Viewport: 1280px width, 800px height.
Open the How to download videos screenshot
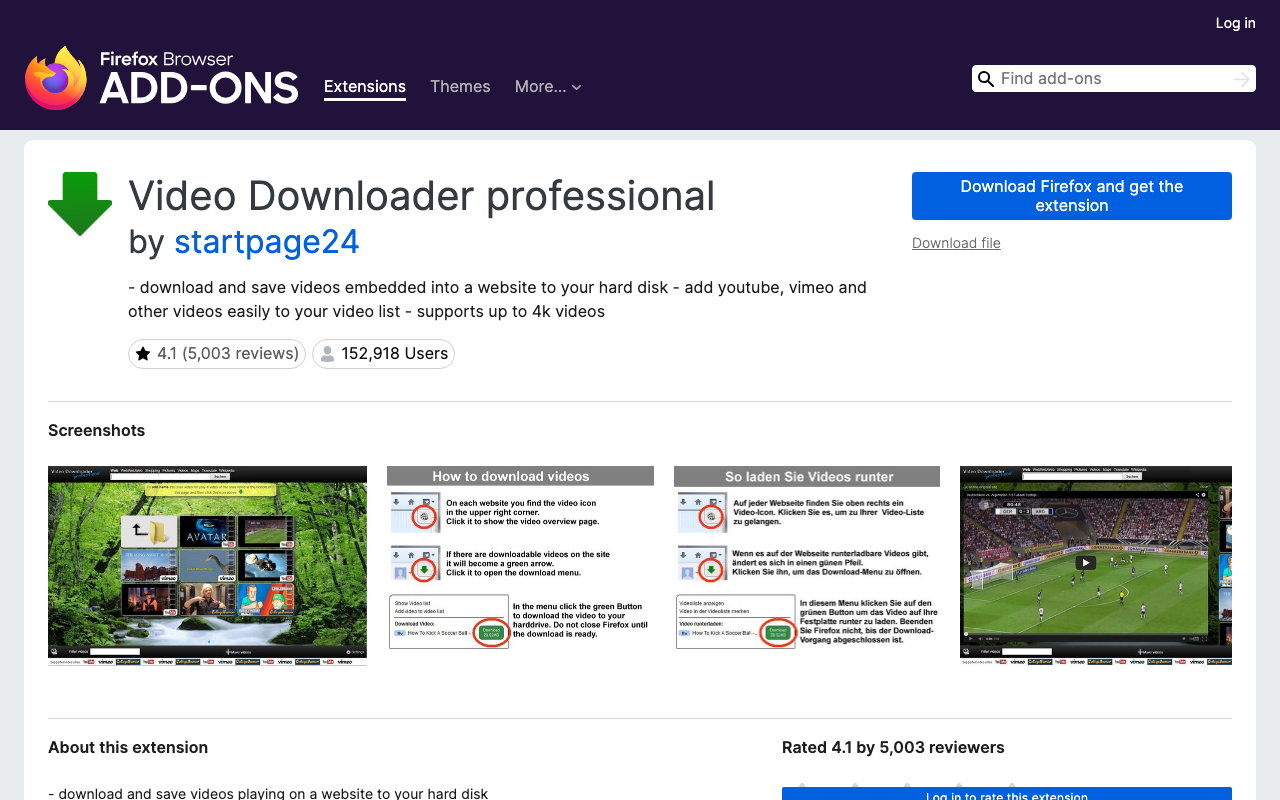pyautogui.click(x=520, y=564)
